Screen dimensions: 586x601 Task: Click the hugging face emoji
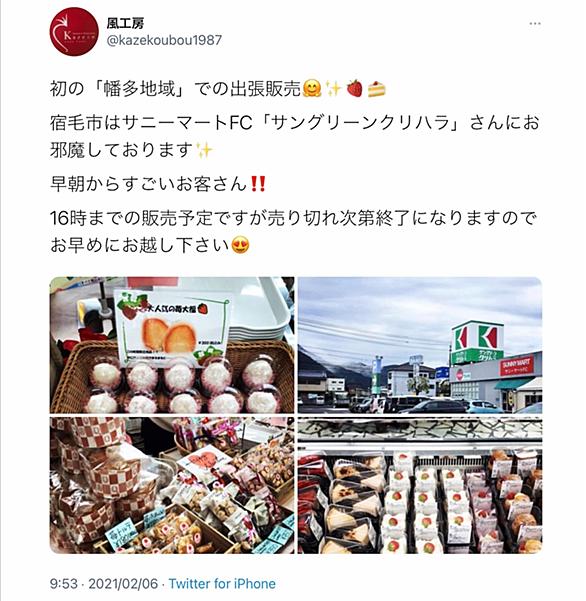(312, 89)
